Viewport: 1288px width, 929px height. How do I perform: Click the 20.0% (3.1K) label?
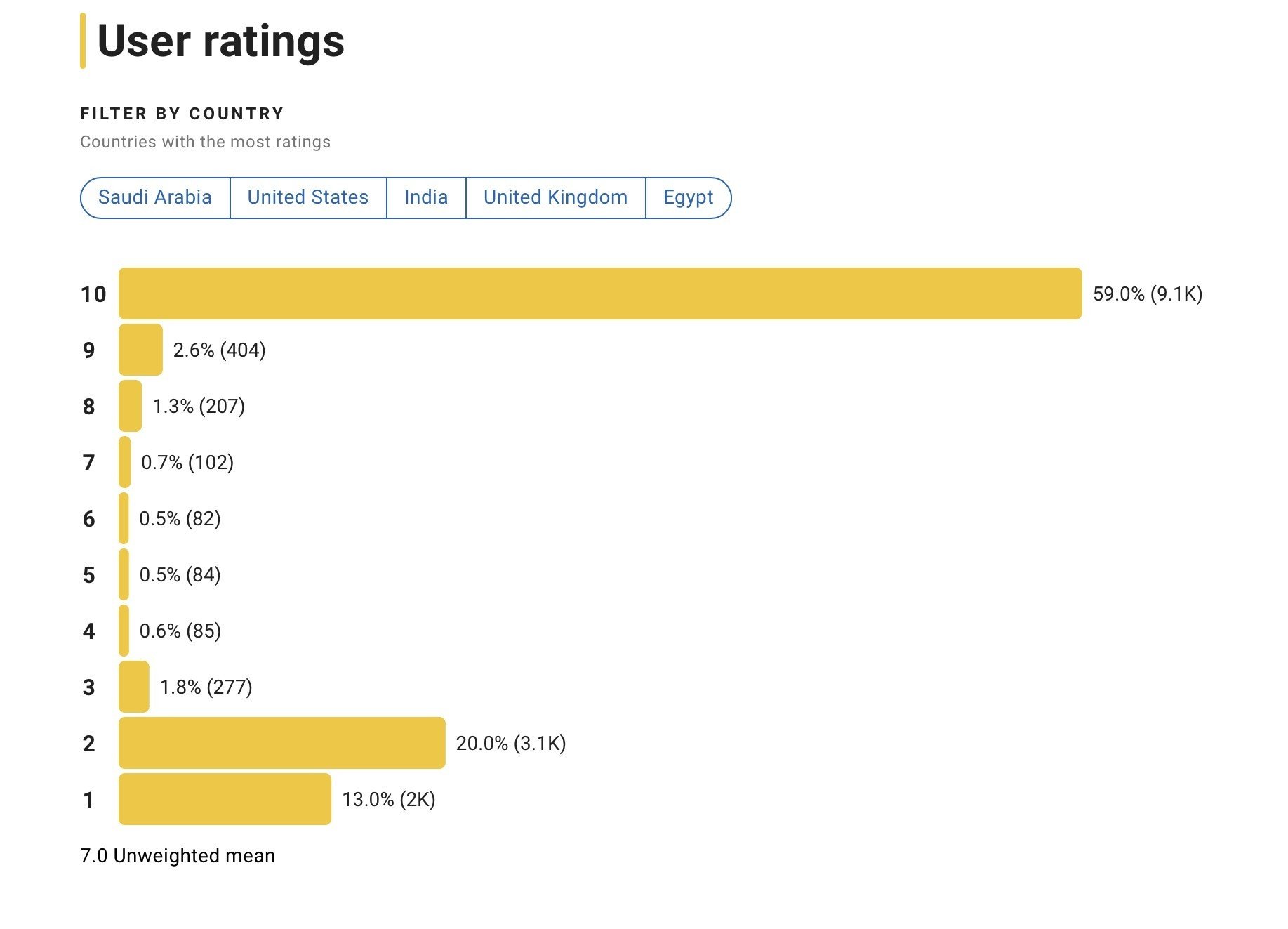[x=510, y=743]
